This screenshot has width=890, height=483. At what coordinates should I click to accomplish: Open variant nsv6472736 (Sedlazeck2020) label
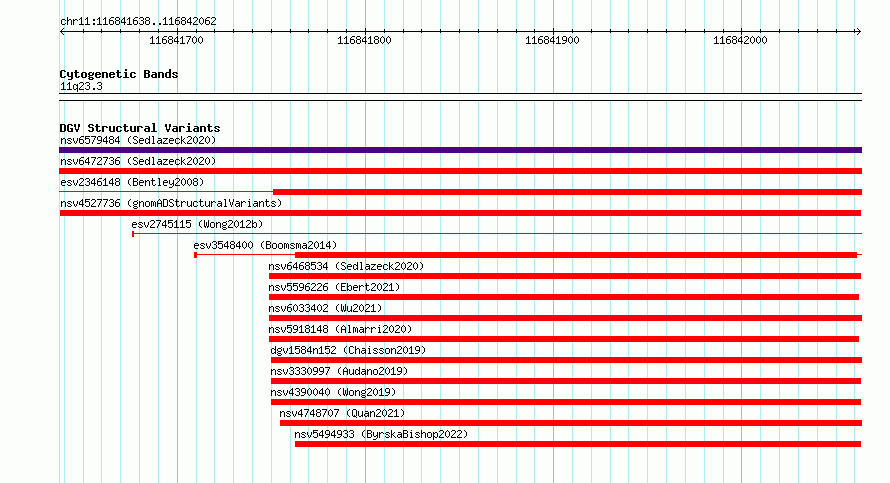[x=138, y=161]
